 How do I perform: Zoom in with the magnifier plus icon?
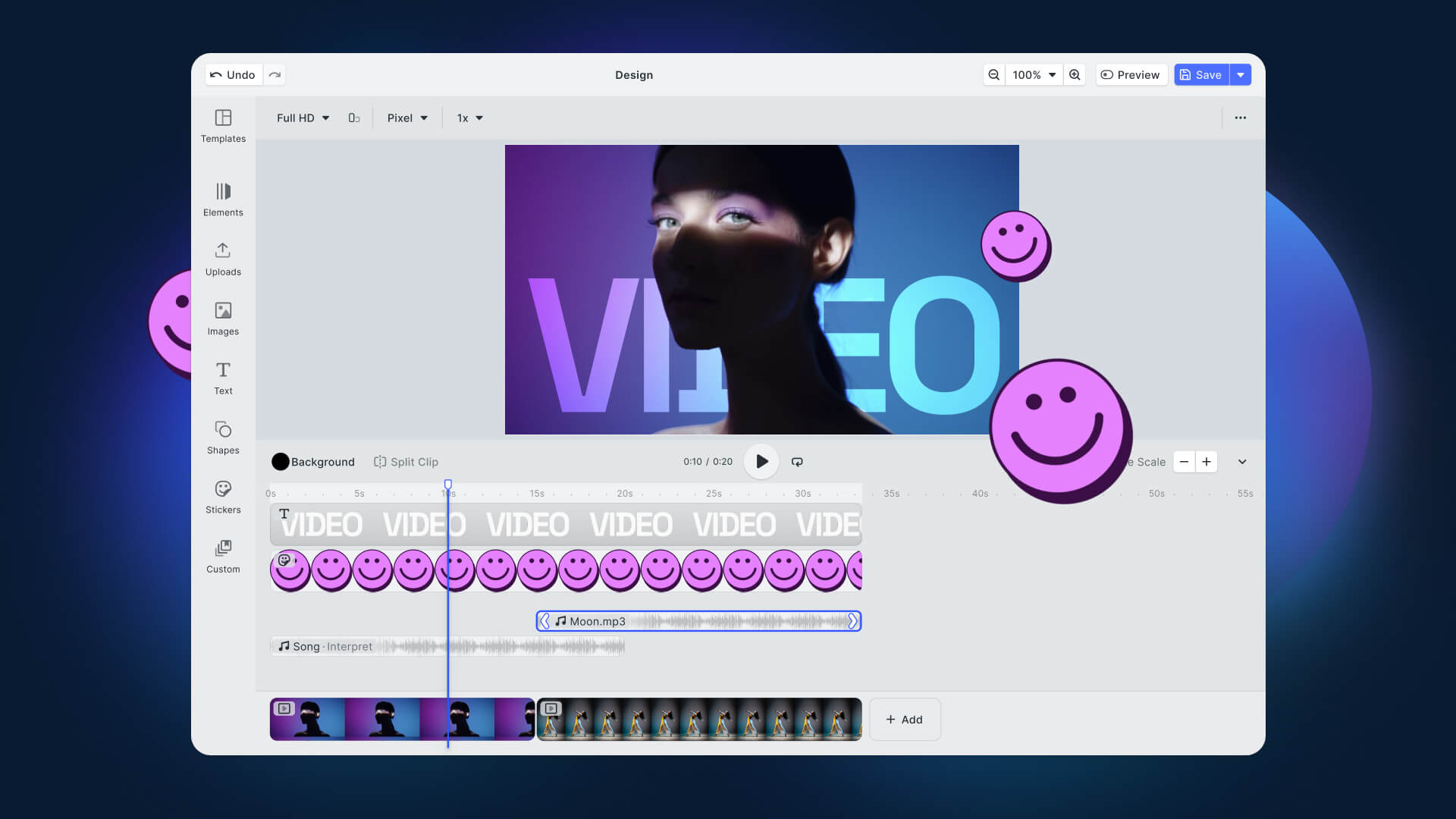[1075, 74]
